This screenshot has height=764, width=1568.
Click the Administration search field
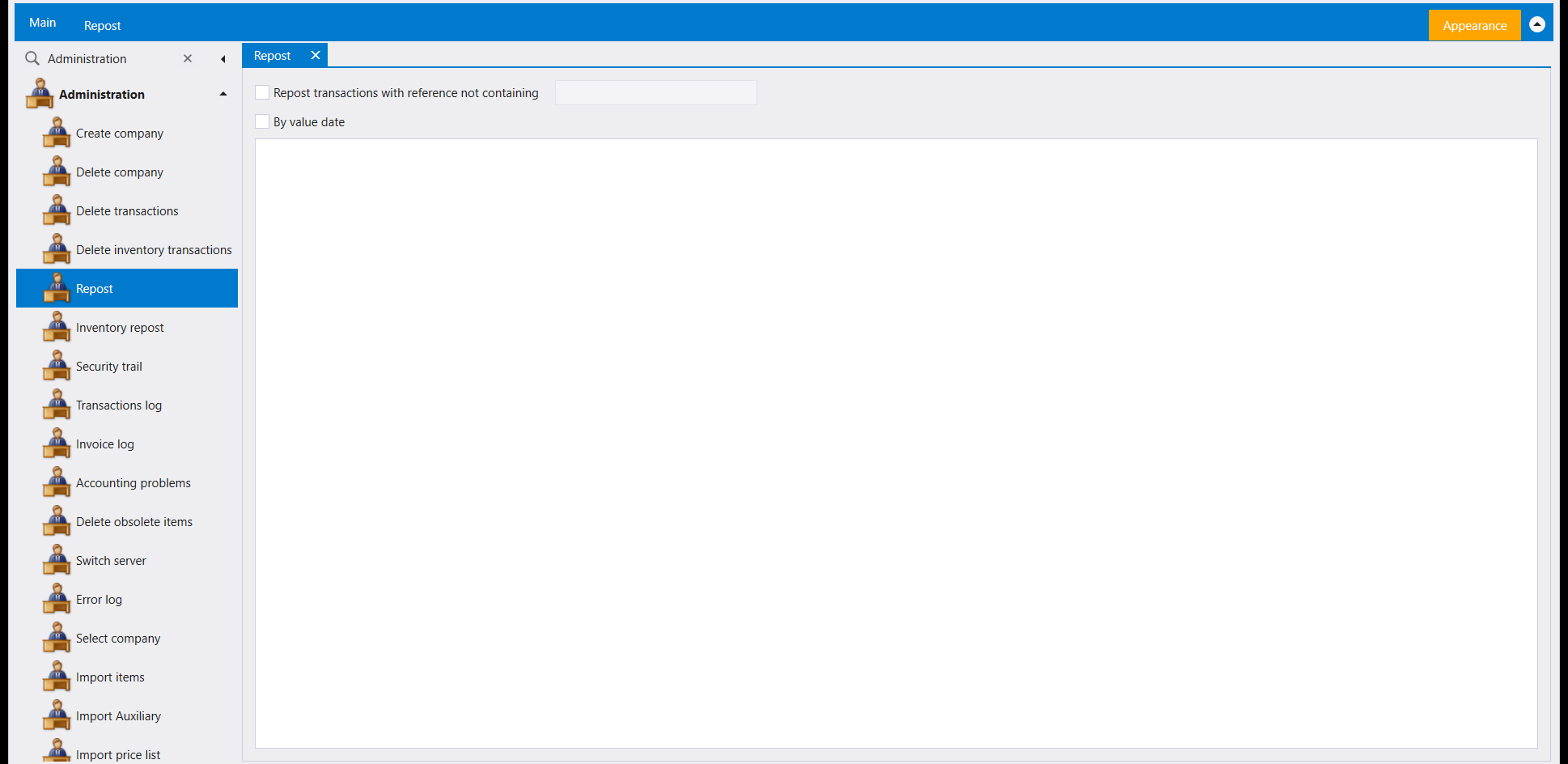pos(111,58)
